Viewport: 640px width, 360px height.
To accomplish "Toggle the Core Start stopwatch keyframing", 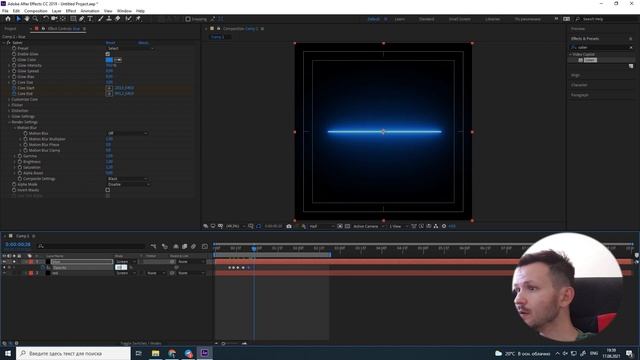I will coord(14,88).
